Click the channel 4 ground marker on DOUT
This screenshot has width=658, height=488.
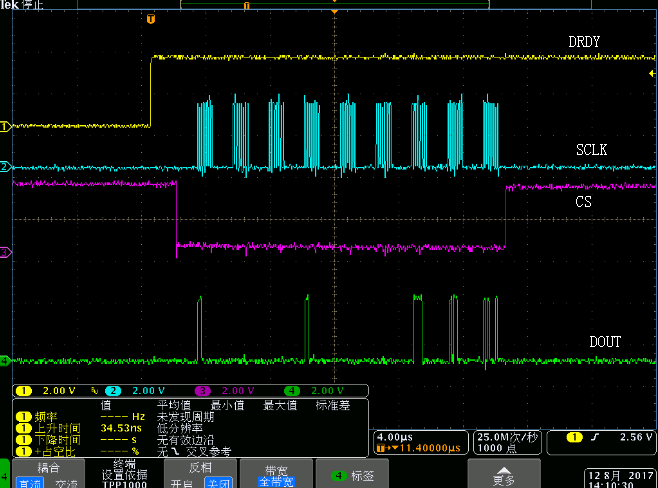click(5, 360)
